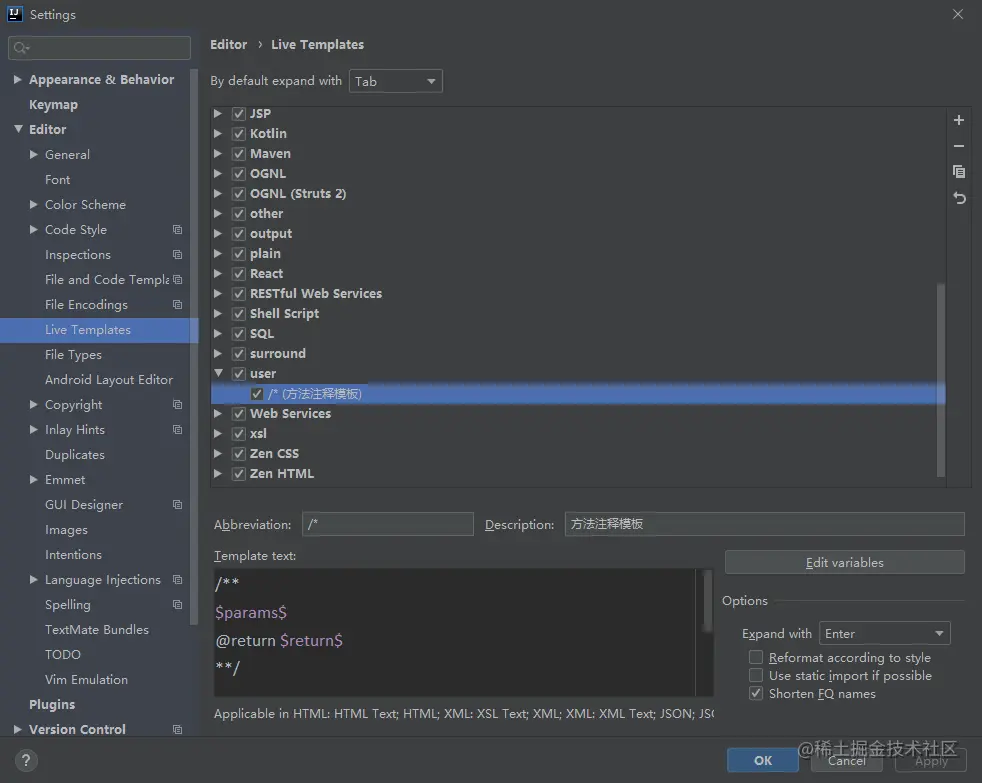
Task: Expand the Zen HTML template group
Action: pyautogui.click(x=218, y=474)
